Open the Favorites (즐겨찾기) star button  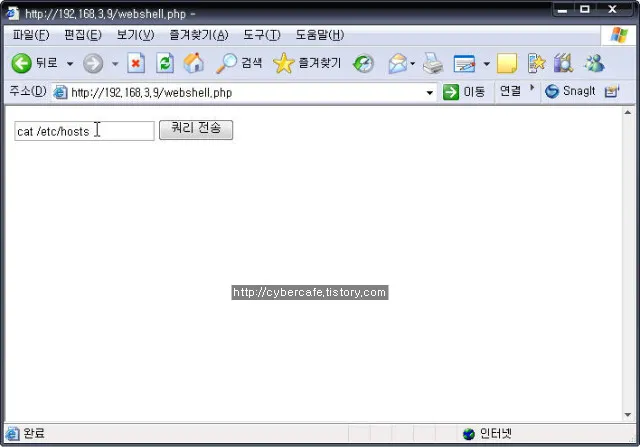pyautogui.click(x=307, y=63)
